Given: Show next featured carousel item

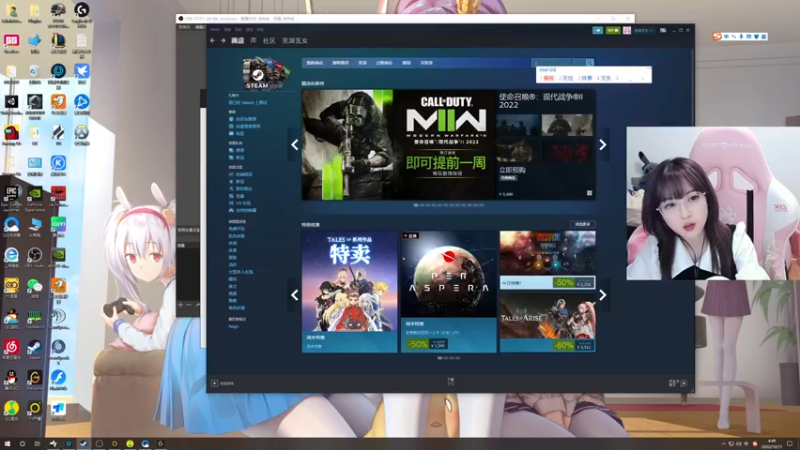Looking at the screenshot, I should point(603,145).
